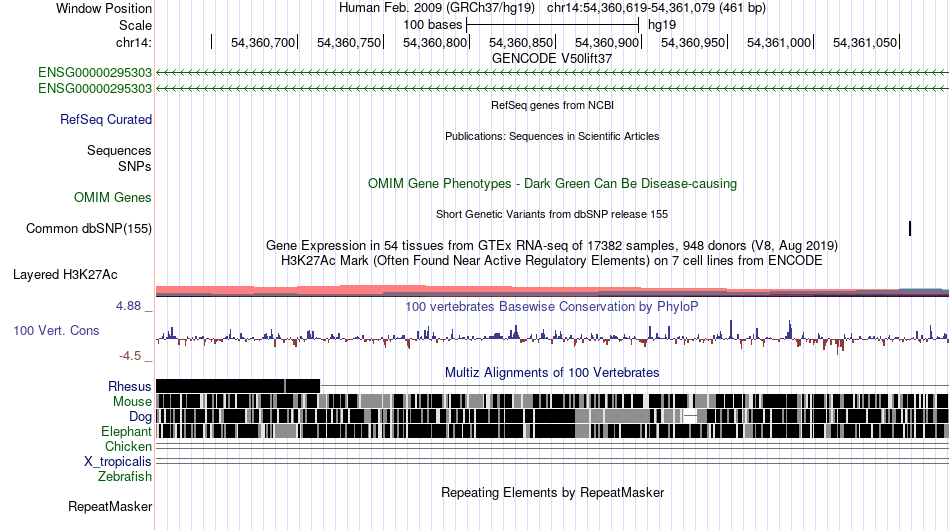Select the Rhesus alignment label
Image resolution: width=950 pixels, height=530 pixels.
point(129,386)
